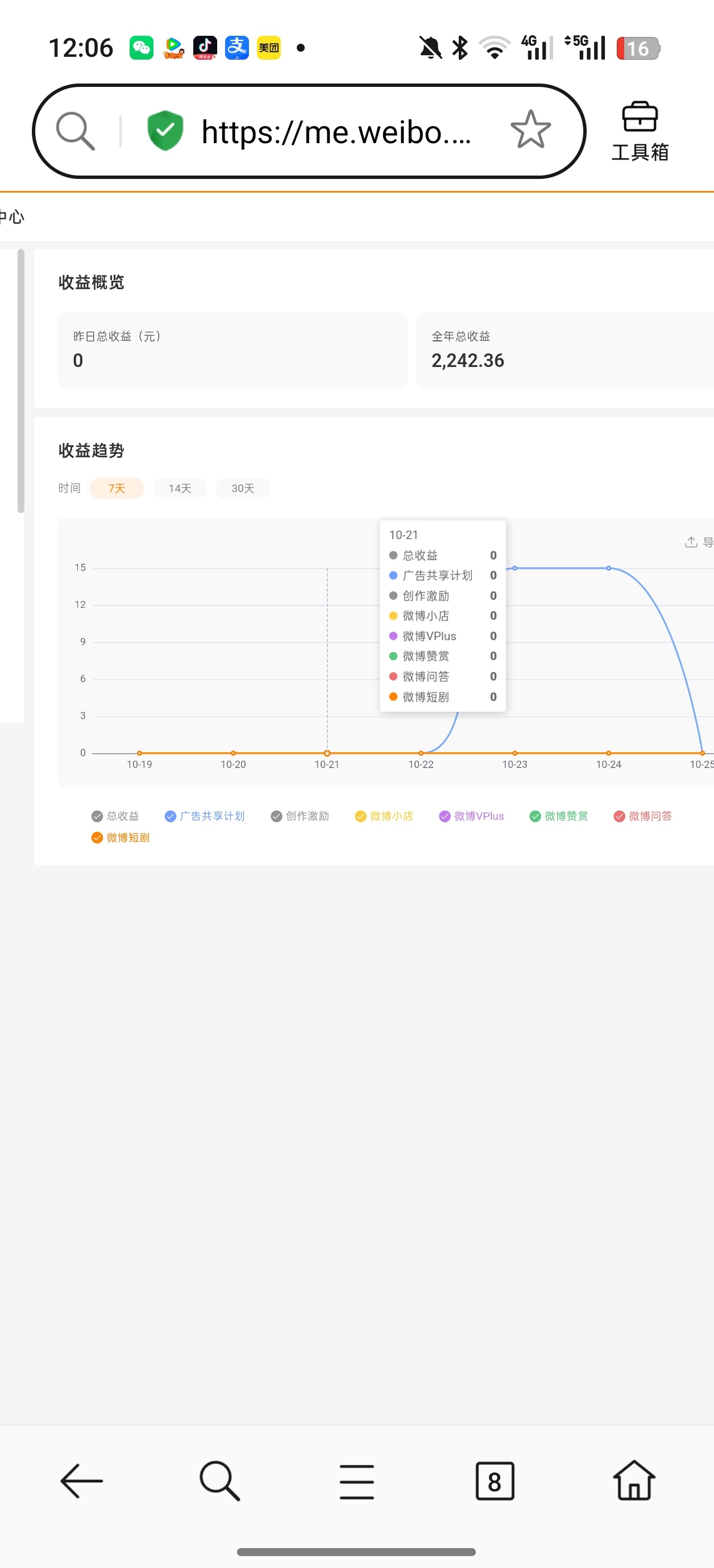Tap the 5G signal strength icon
Screen dimensions: 714x1568
(x=586, y=48)
